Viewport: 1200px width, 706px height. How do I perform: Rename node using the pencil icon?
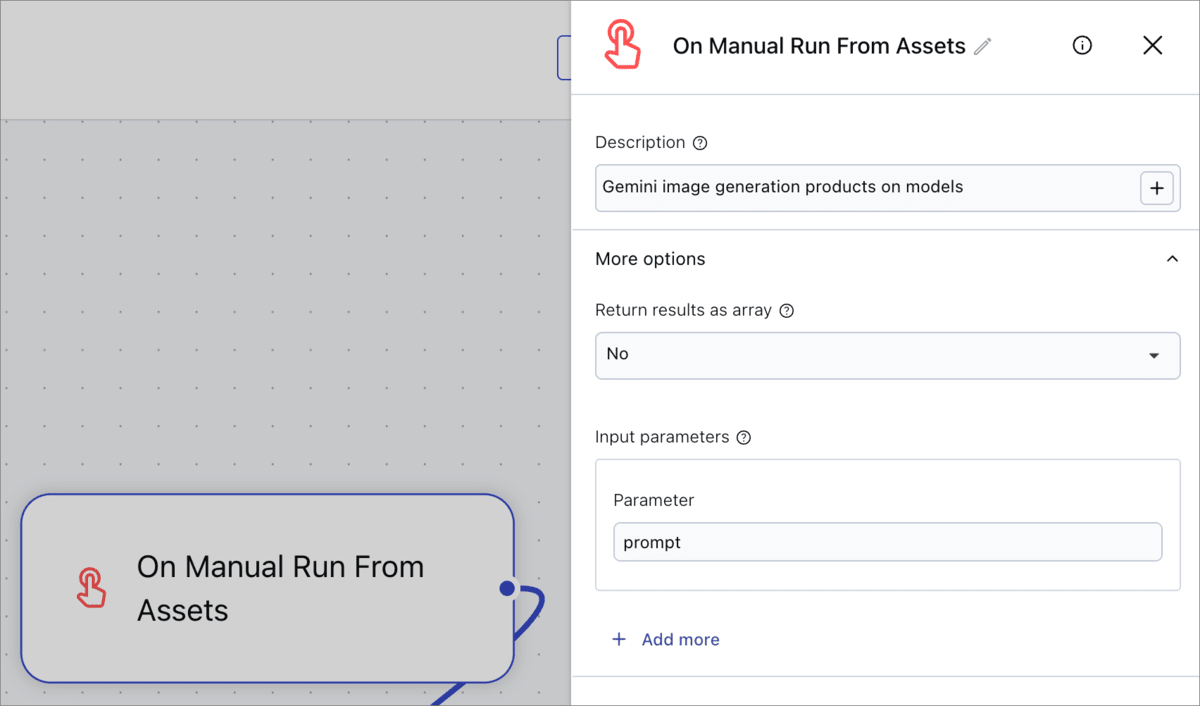tap(983, 45)
